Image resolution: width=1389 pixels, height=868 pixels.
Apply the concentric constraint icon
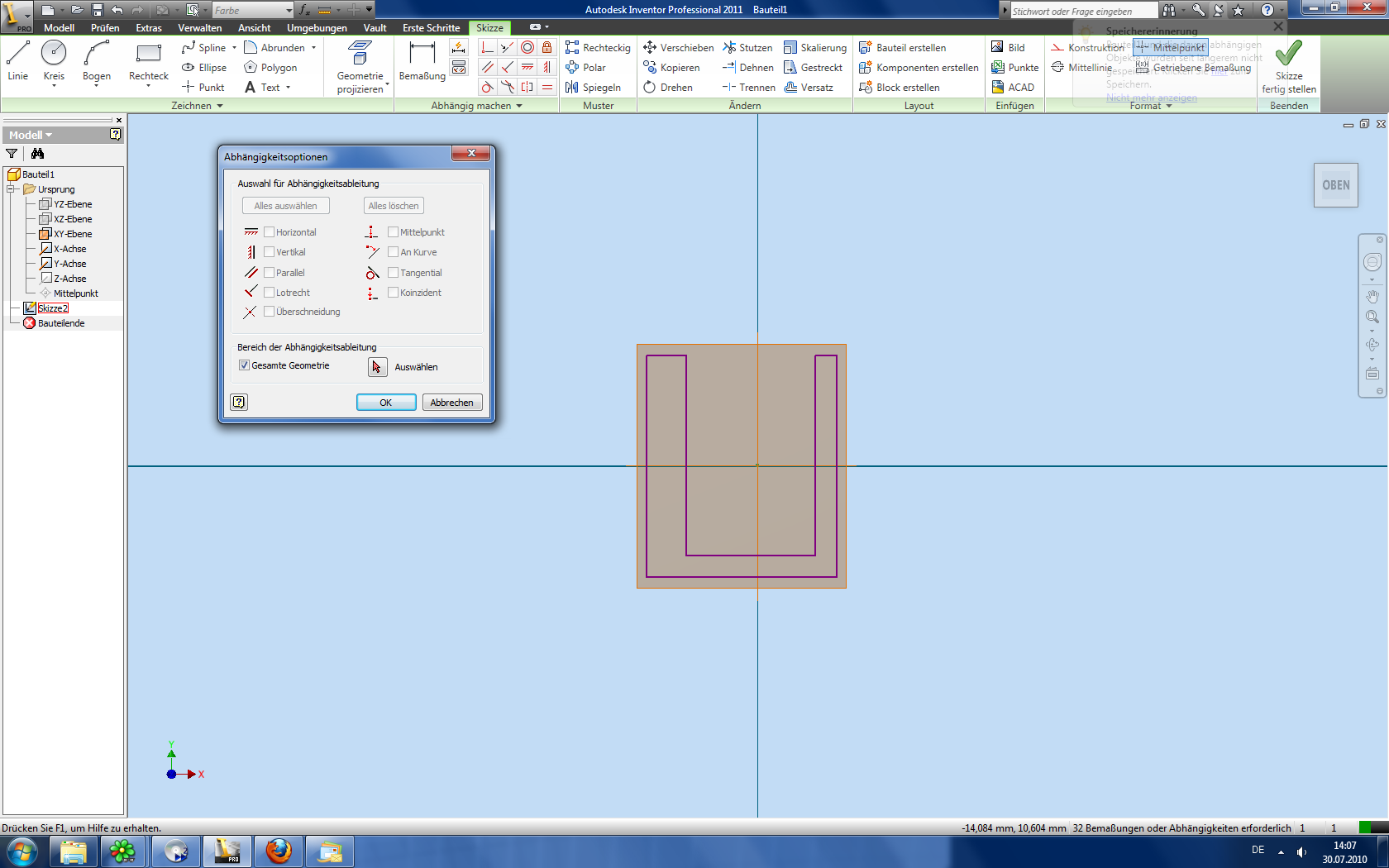(x=527, y=48)
